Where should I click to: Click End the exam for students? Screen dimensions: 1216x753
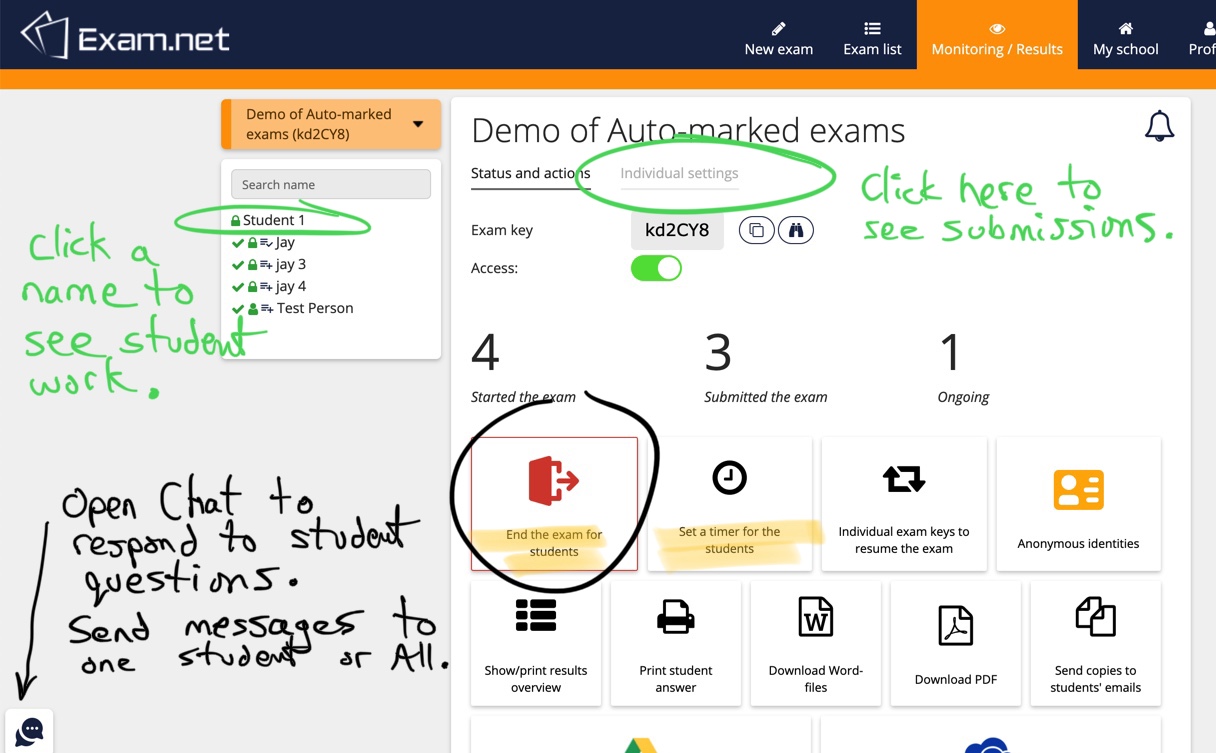coord(554,504)
